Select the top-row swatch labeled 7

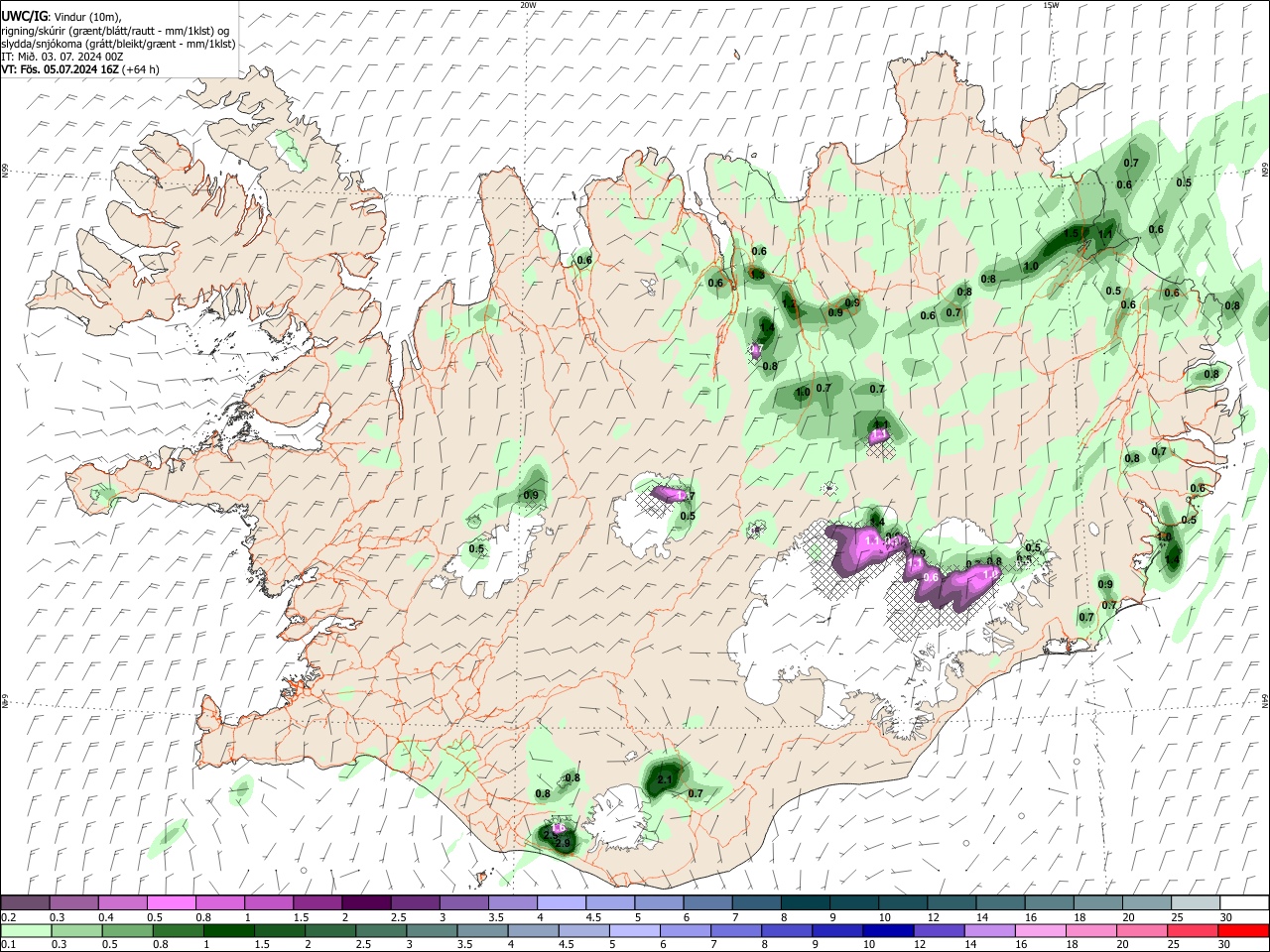point(755,902)
